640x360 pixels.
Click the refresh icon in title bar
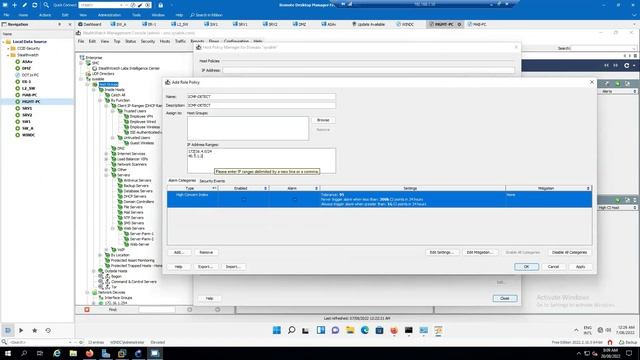click(35, 5)
